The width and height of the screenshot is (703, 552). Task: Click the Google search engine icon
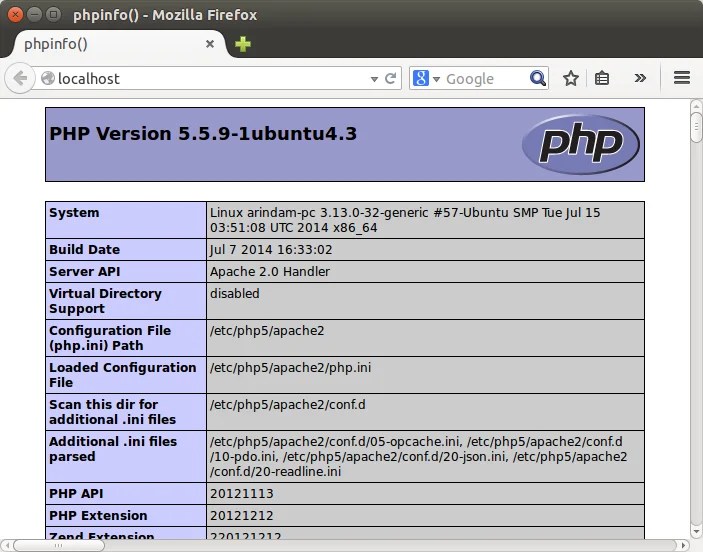[421, 78]
